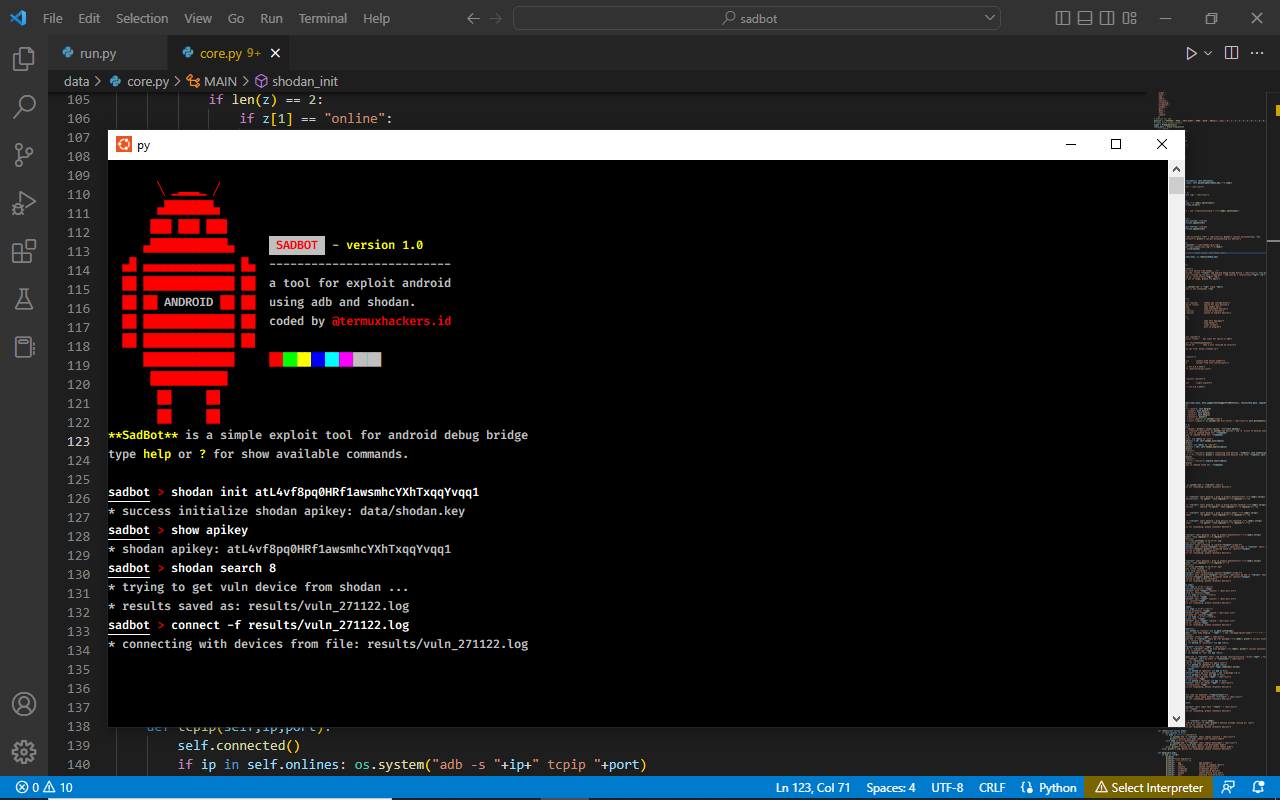Open the Manage gear icon
This screenshot has height=800, width=1280.
[x=24, y=752]
